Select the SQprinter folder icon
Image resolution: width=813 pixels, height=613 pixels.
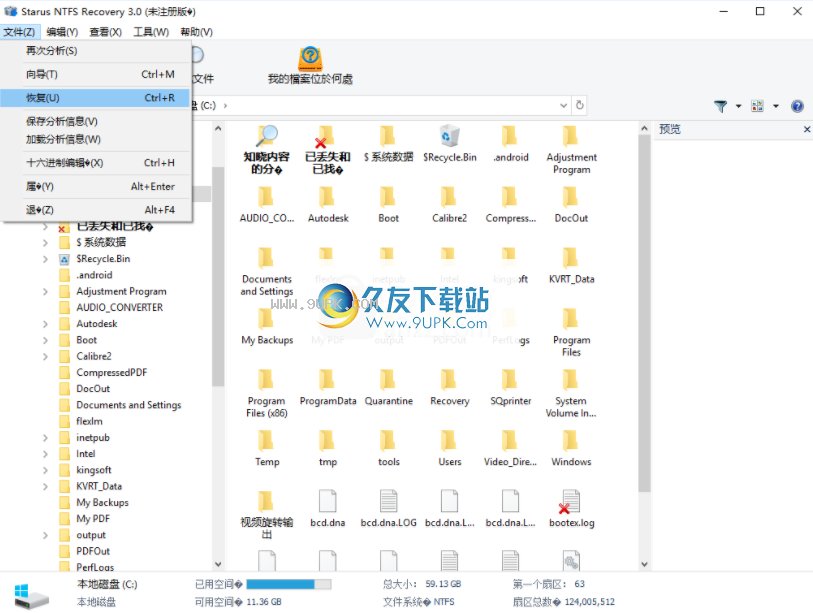click(510, 380)
